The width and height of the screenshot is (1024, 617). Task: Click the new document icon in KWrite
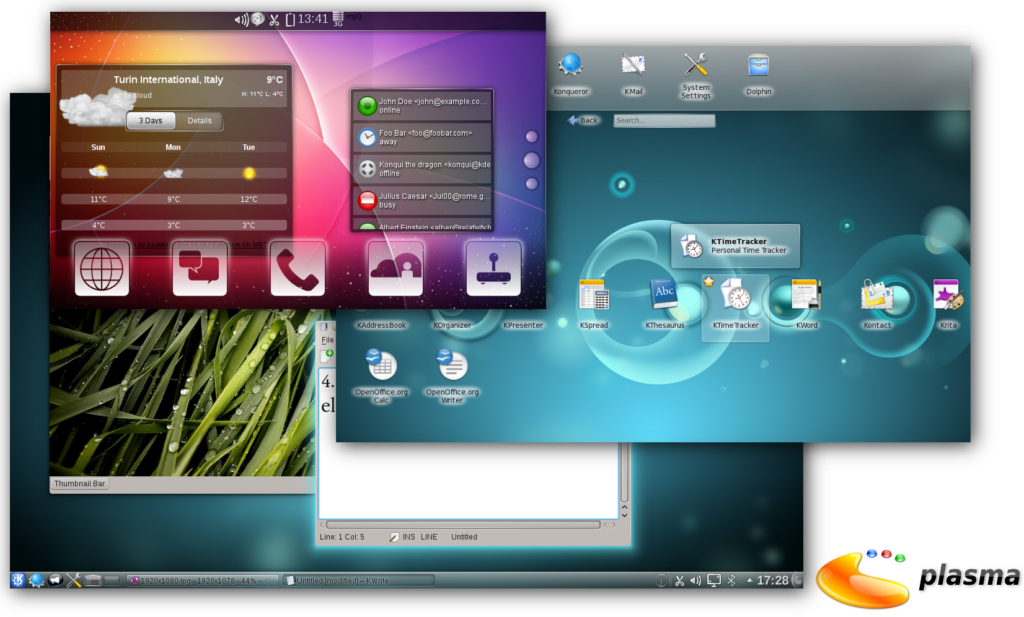[x=326, y=356]
